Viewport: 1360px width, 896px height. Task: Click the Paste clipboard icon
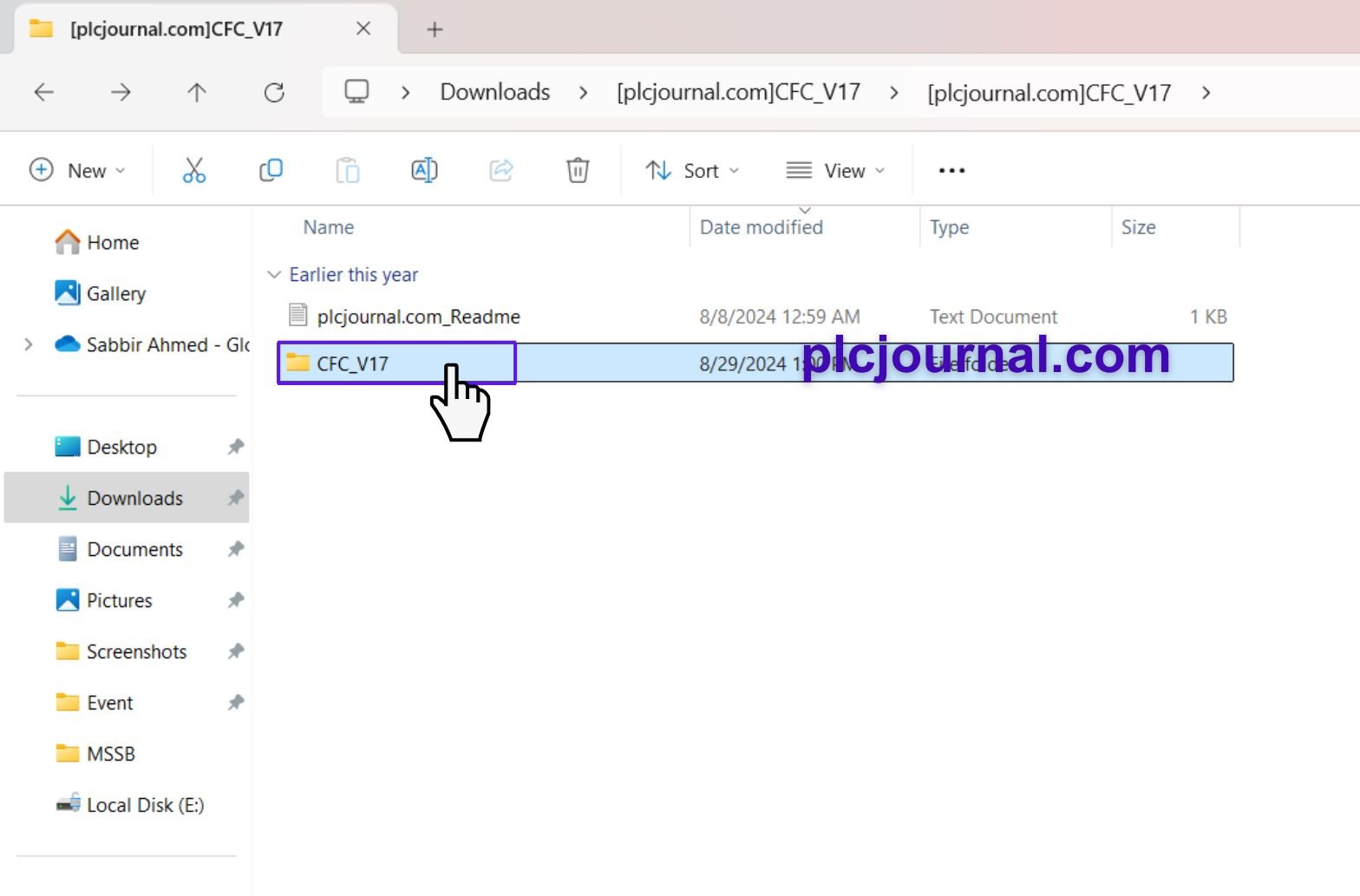(x=348, y=170)
